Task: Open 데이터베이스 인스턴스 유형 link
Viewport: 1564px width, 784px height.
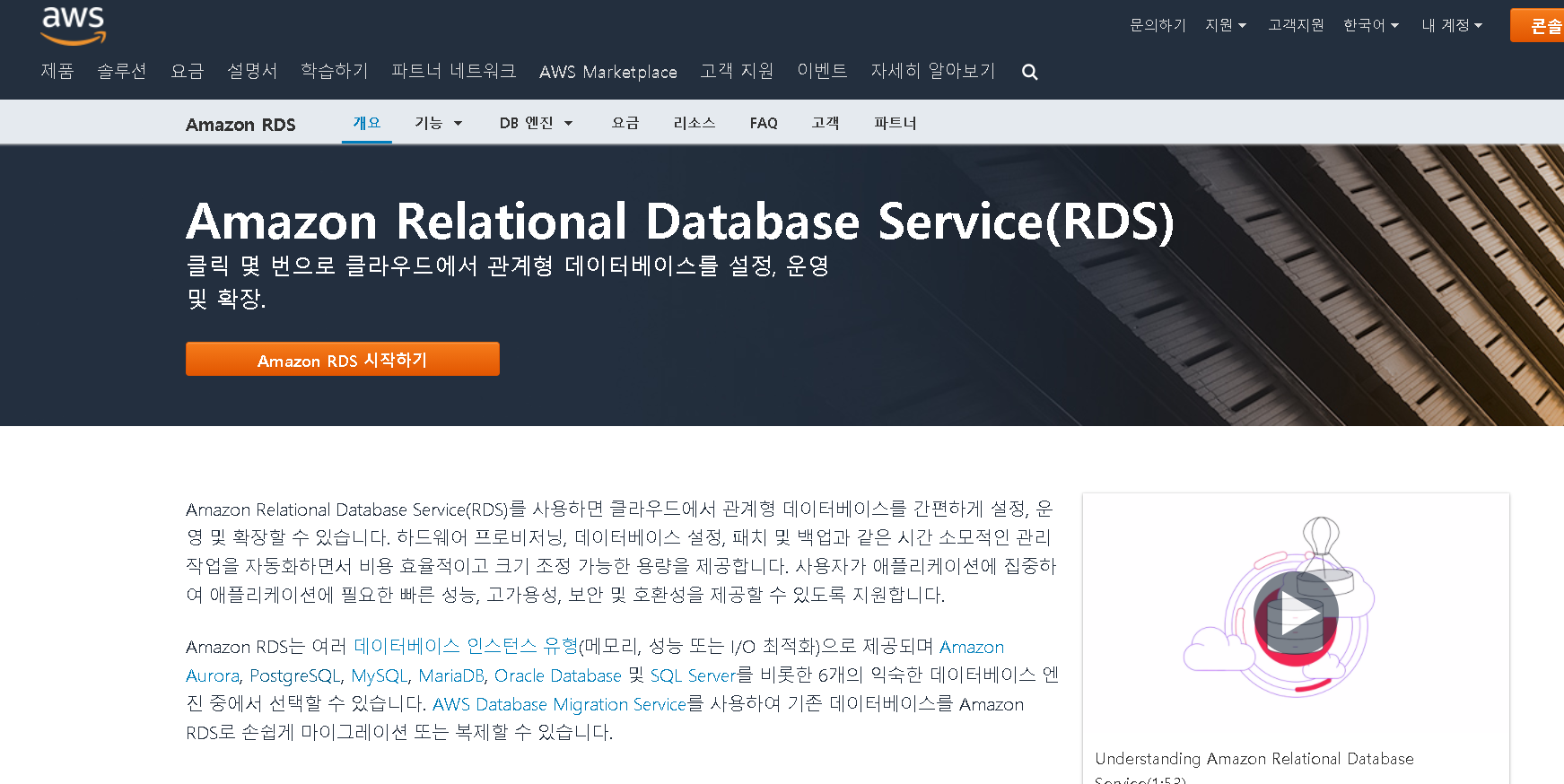Action: point(466,646)
